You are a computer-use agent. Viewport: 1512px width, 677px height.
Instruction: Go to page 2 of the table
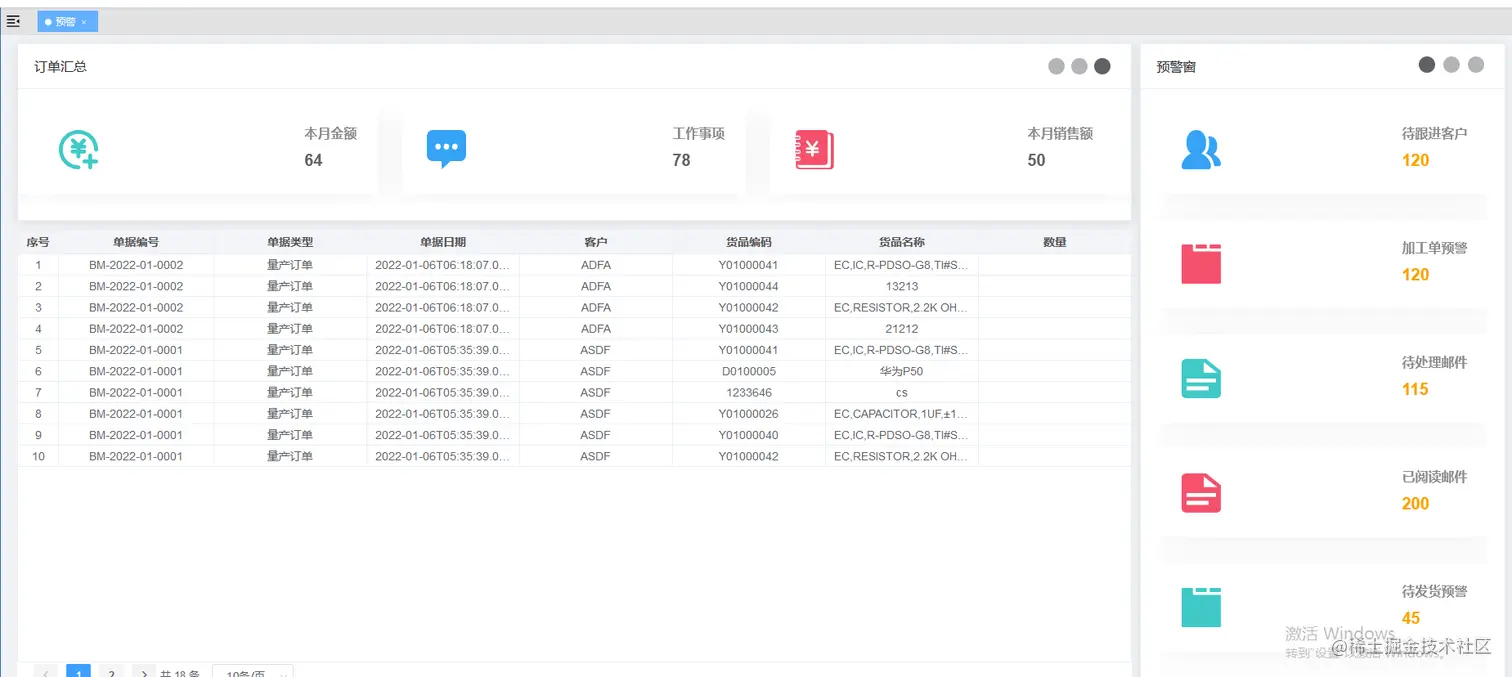click(111, 672)
